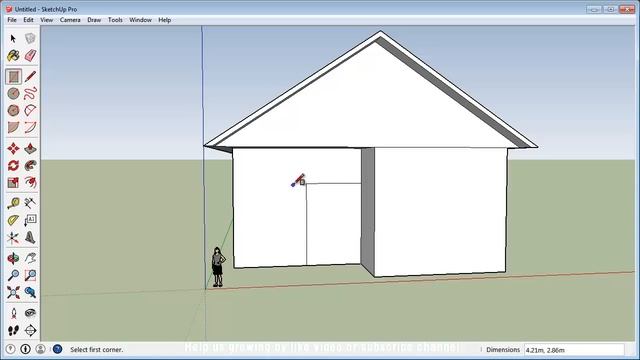Pick the Polygon drawing tool
Viewport: 640px width, 360px height.
(13, 110)
